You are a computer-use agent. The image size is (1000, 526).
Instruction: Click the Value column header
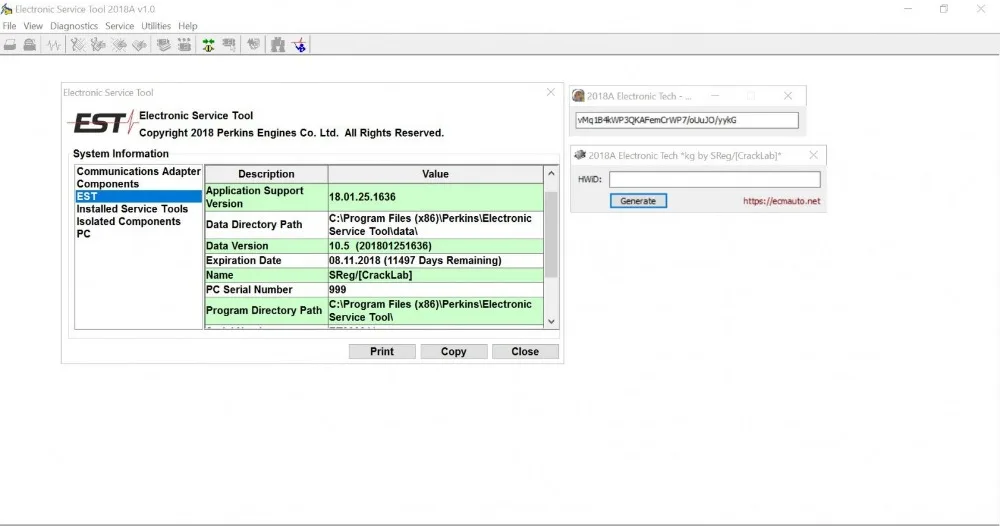436,174
